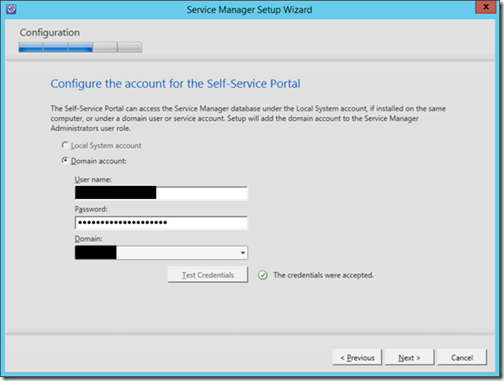Image resolution: width=504 pixels, height=381 pixels.
Task: Click into the Password field
Action: pos(161,223)
